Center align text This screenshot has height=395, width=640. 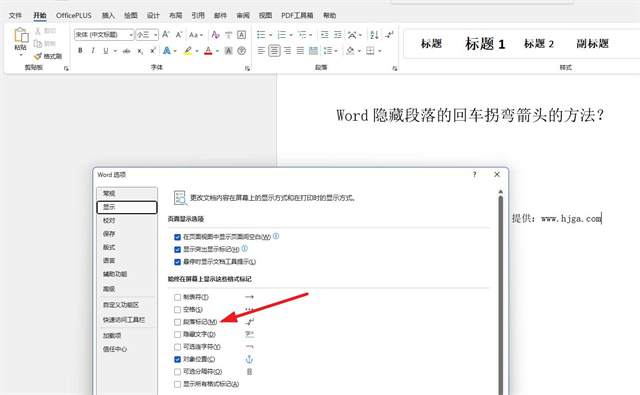pyautogui.click(x=274, y=51)
